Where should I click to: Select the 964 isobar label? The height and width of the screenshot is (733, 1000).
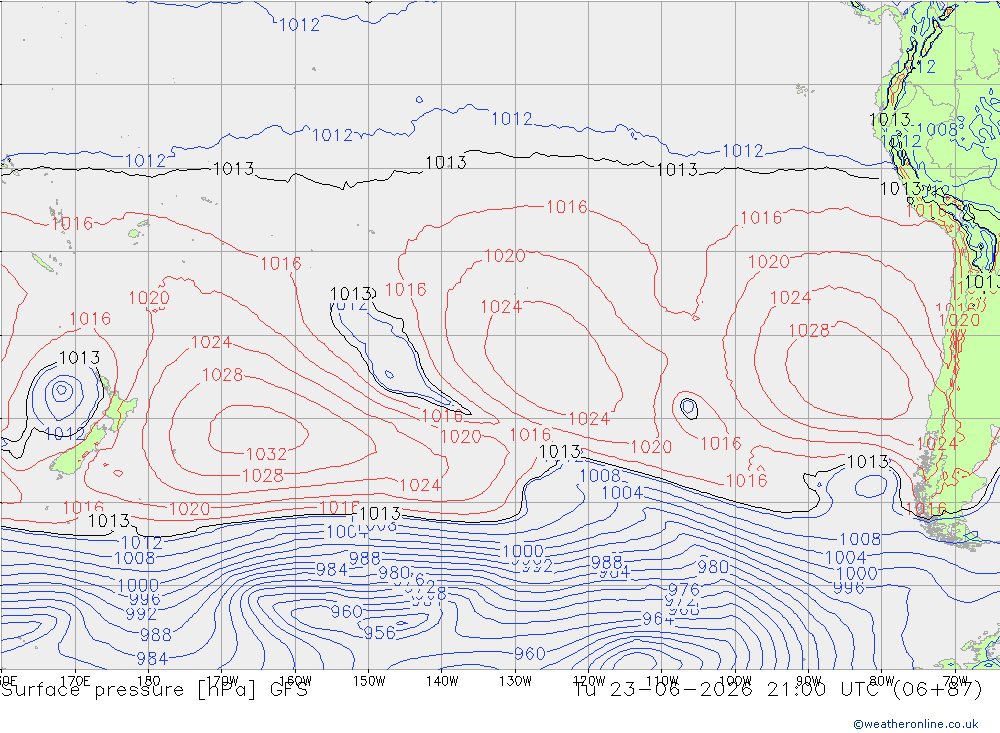[x=658, y=619]
